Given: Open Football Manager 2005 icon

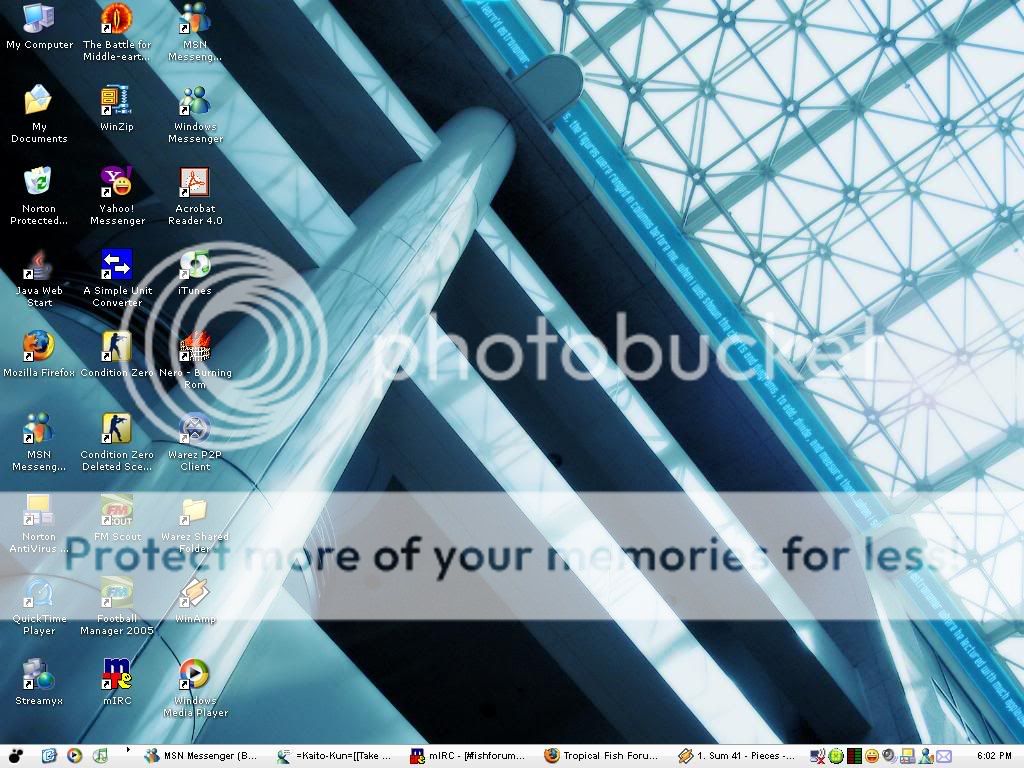Looking at the screenshot, I should click(x=117, y=593).
